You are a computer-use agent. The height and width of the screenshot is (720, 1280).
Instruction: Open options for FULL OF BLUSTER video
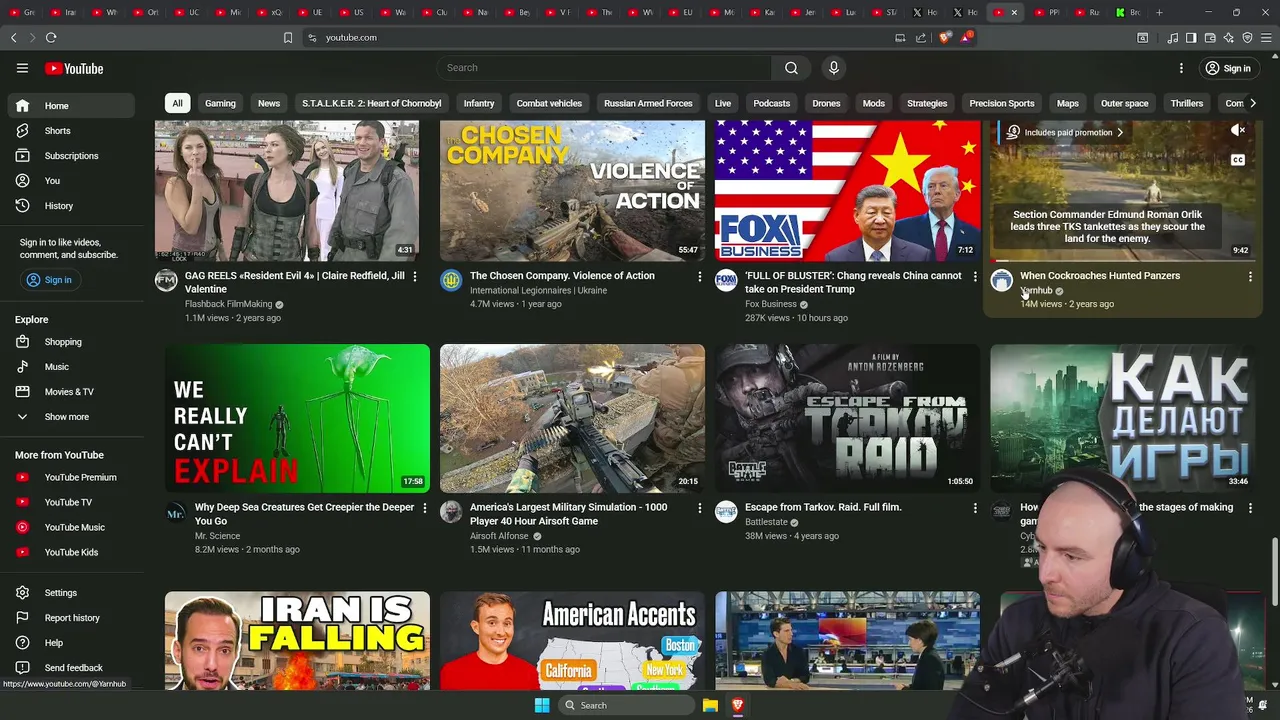click(975, 276)
